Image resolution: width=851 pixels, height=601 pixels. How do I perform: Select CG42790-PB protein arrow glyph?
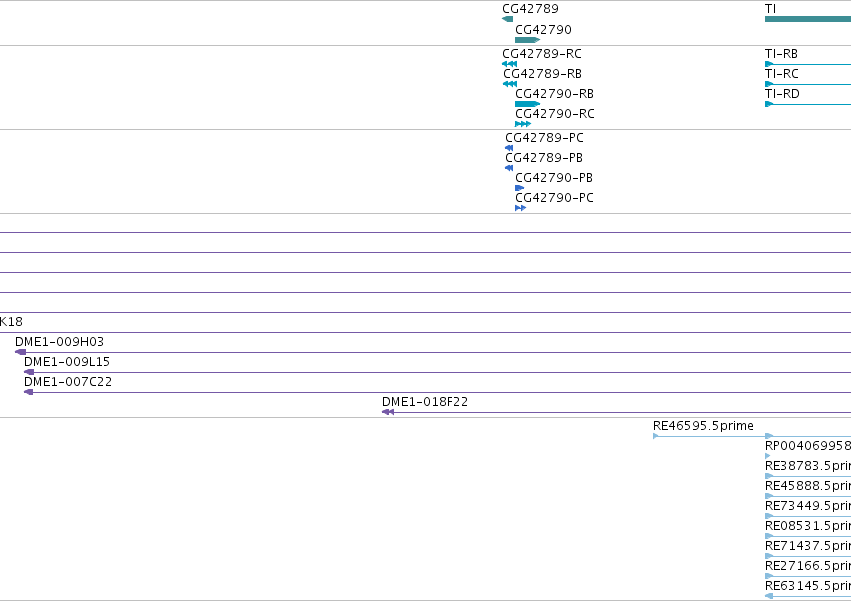(519, 188)
